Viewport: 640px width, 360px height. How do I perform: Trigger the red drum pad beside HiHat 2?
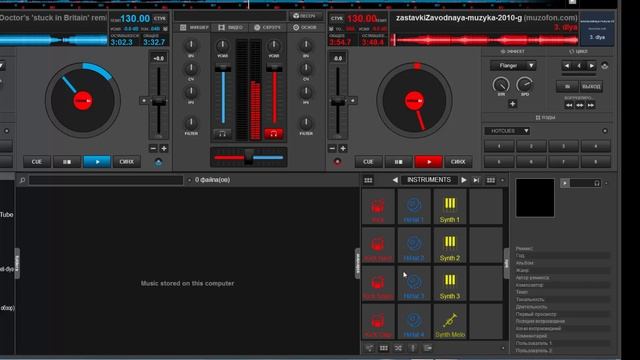[378, 245]
